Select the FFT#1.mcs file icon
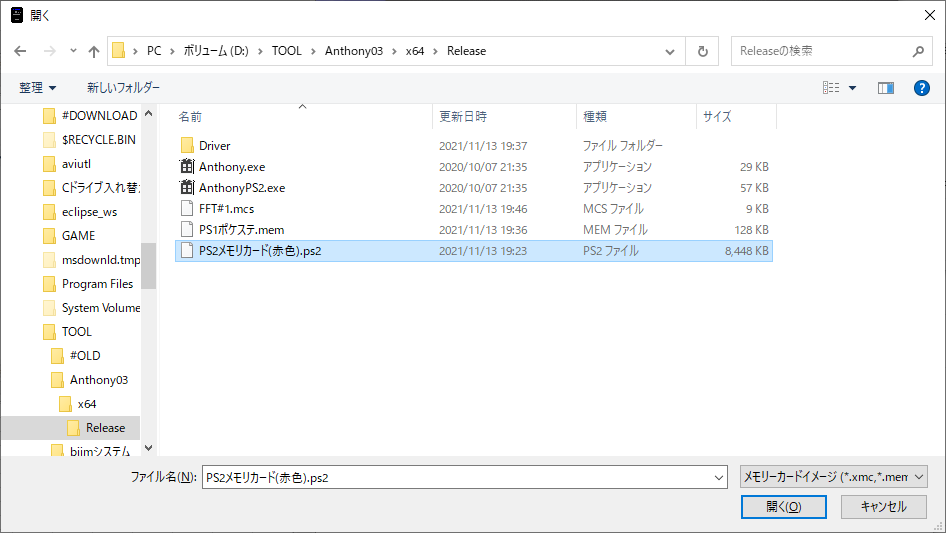This screenshot has height=533, width=946. point(187,209)
